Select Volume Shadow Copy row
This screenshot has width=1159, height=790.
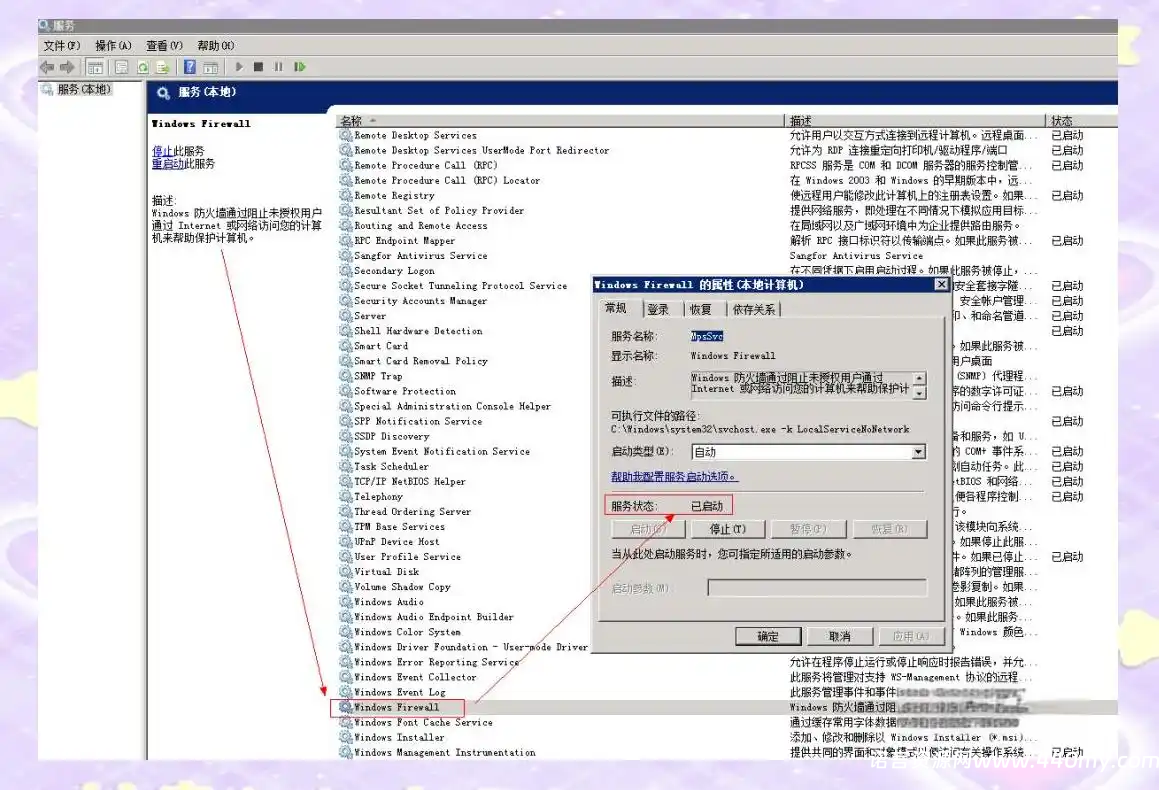(402, 587)
